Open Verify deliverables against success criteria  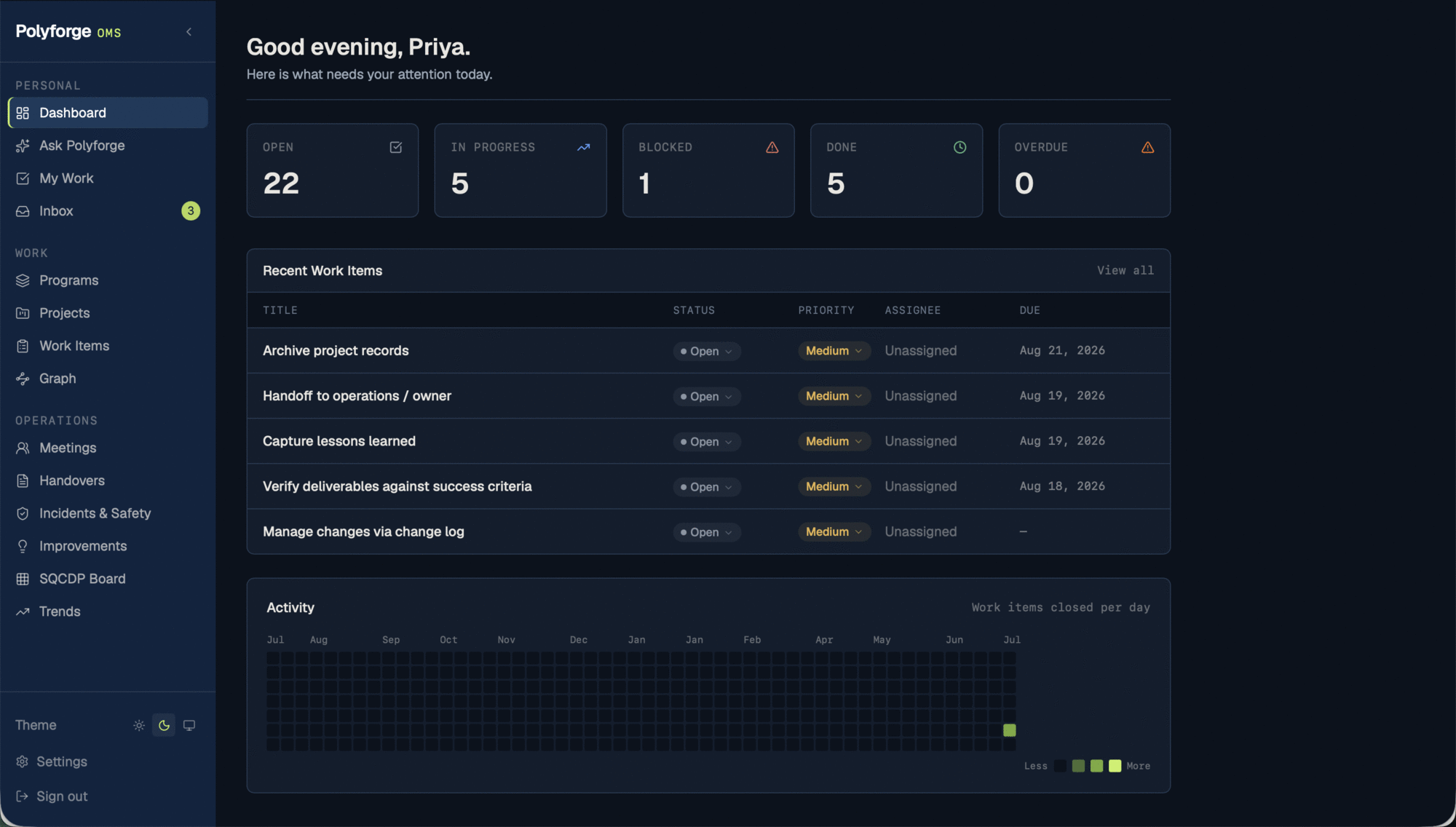pos(397,486)
